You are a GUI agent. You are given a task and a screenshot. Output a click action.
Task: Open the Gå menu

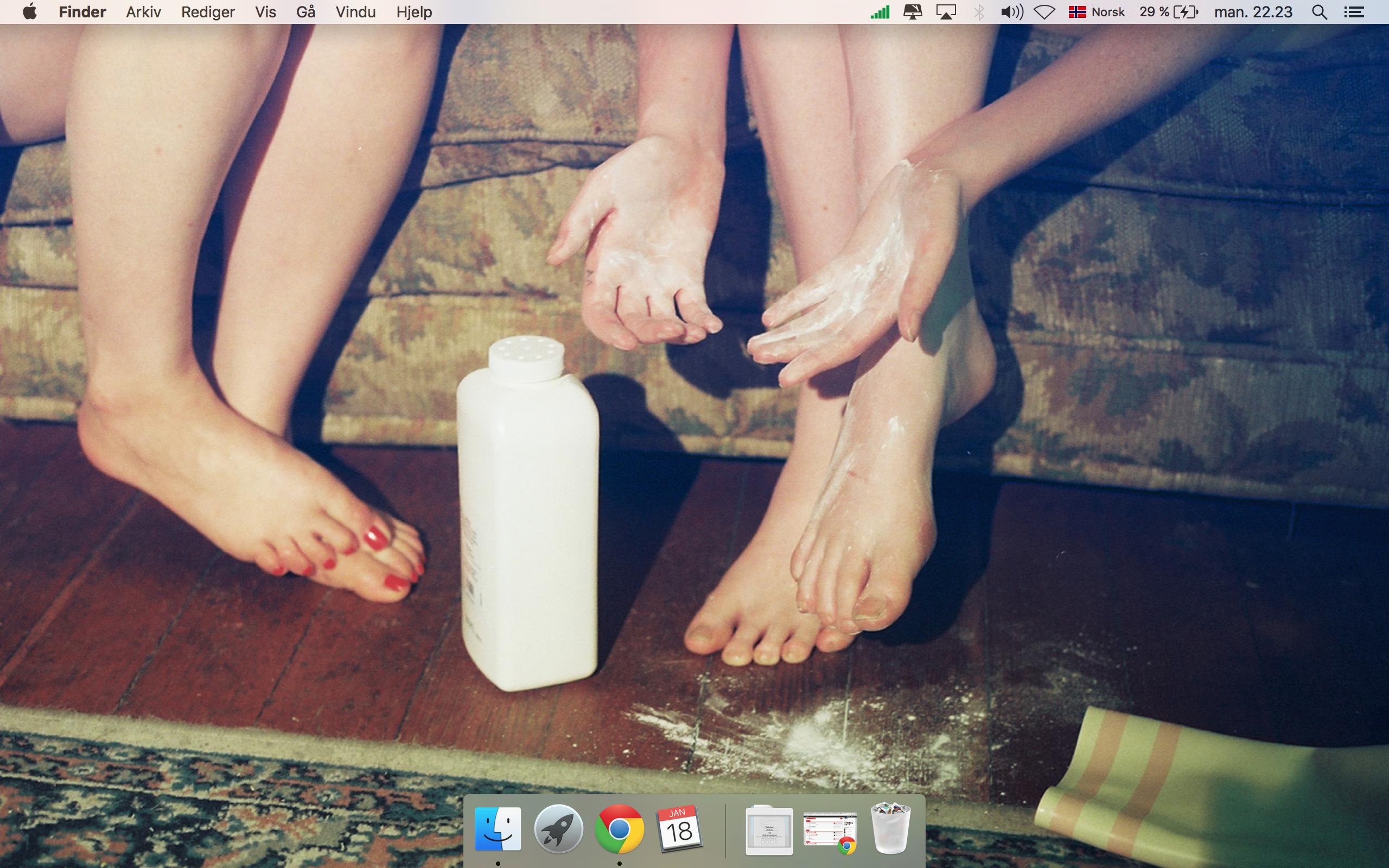click(306, 12)
